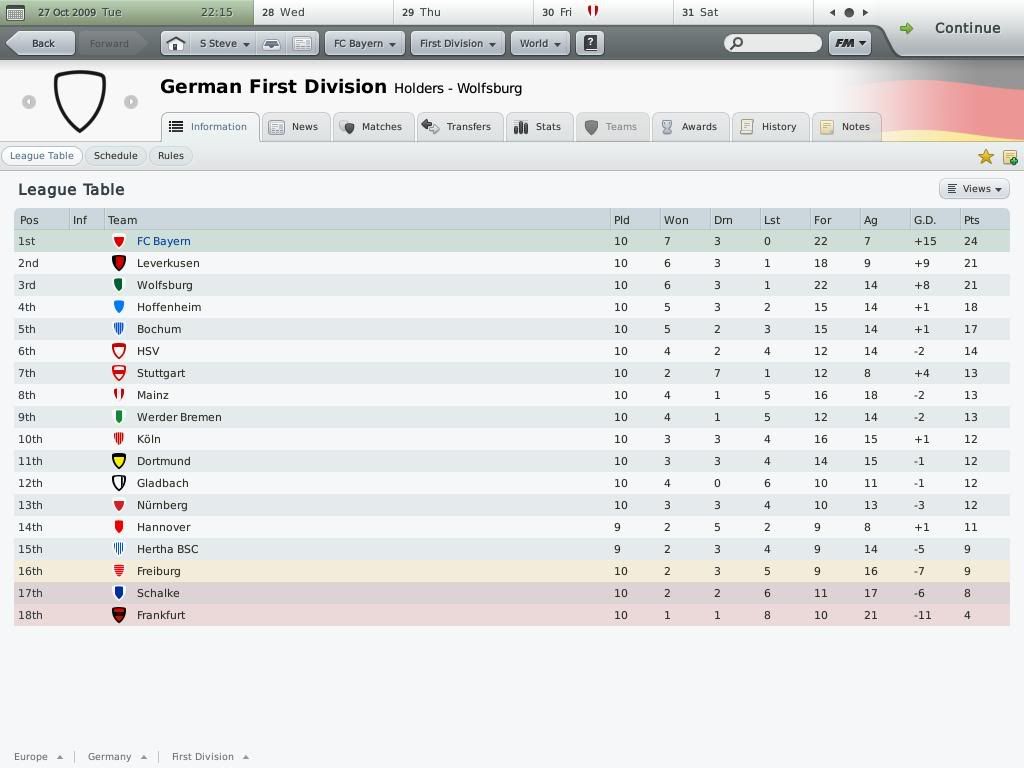Screen dimensions: 1024x768
Task: Go to previous competition arrow beside the shield
Action: tap(29, 102)
